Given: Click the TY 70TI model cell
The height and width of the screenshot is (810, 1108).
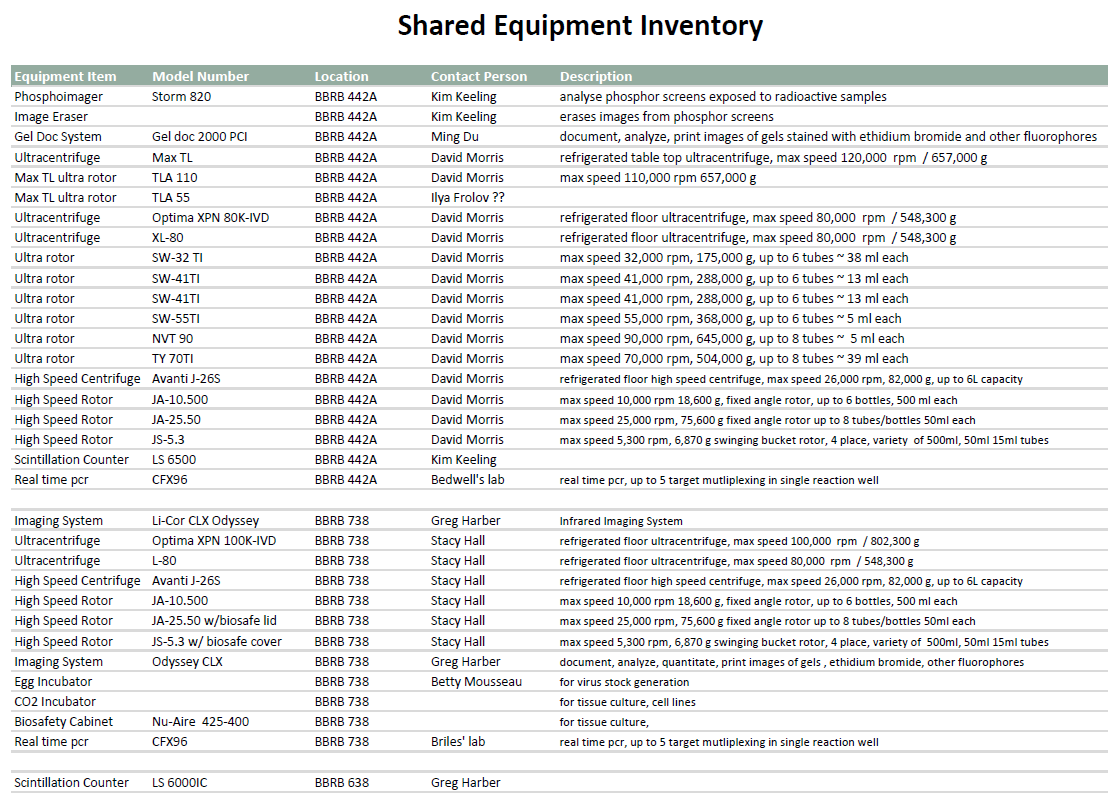Looking at the screenshot, I should [x=174, y=359].
